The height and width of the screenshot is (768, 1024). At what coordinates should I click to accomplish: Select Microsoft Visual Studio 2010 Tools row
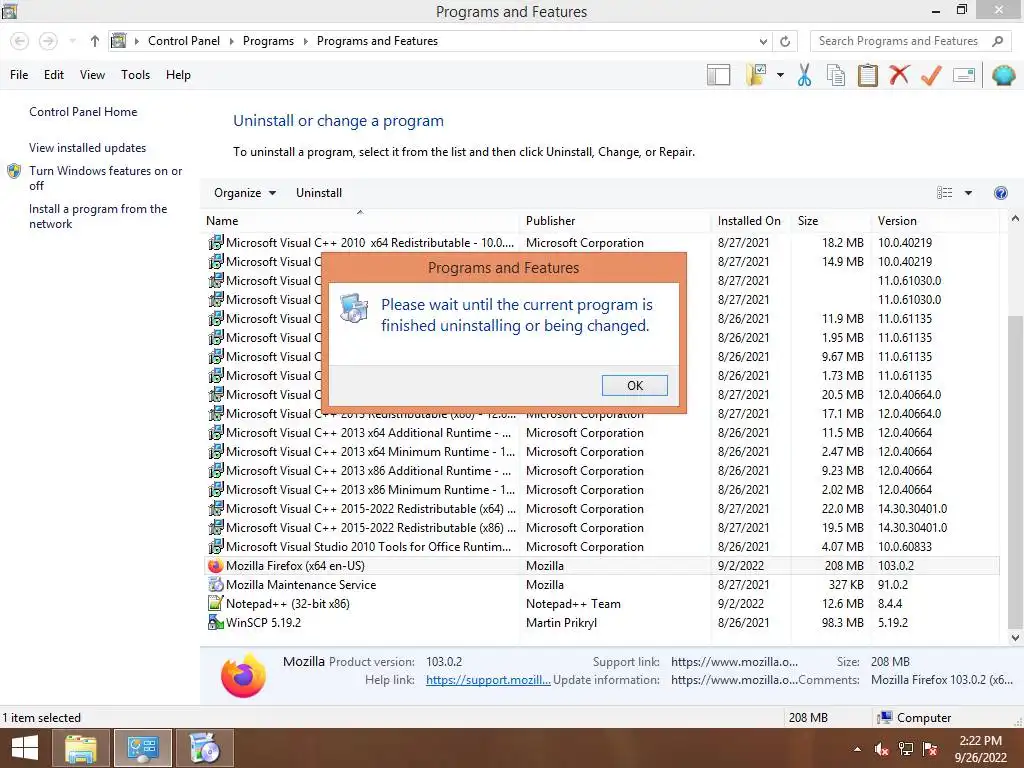602,547
